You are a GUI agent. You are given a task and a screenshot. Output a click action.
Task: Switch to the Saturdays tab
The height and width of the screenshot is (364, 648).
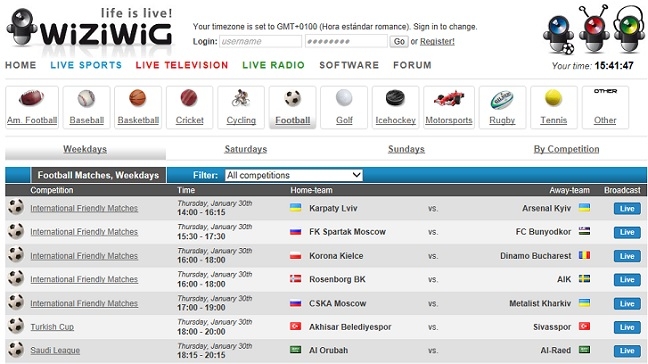tap(245, 149)
